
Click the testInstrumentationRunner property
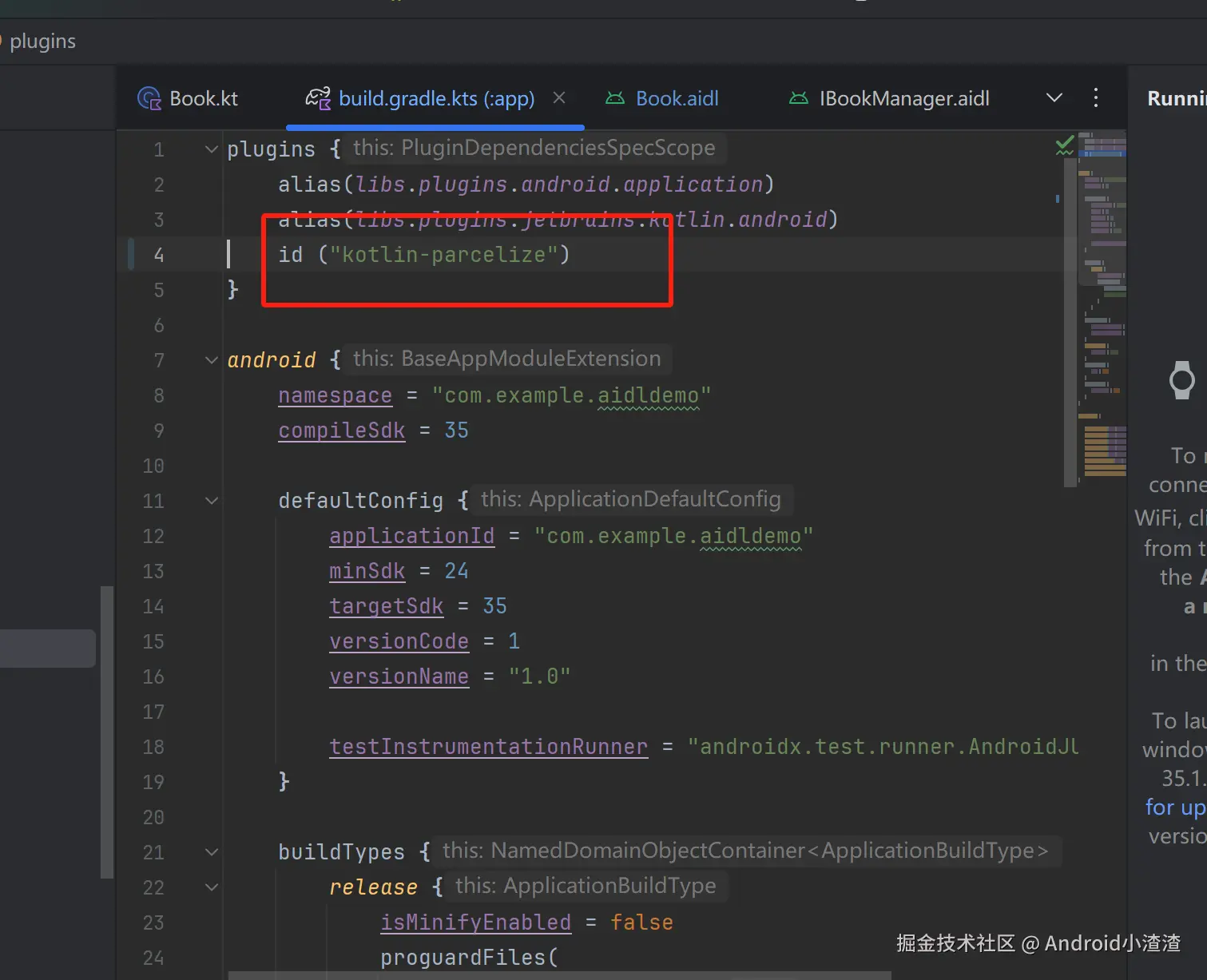tap(489, 747)
